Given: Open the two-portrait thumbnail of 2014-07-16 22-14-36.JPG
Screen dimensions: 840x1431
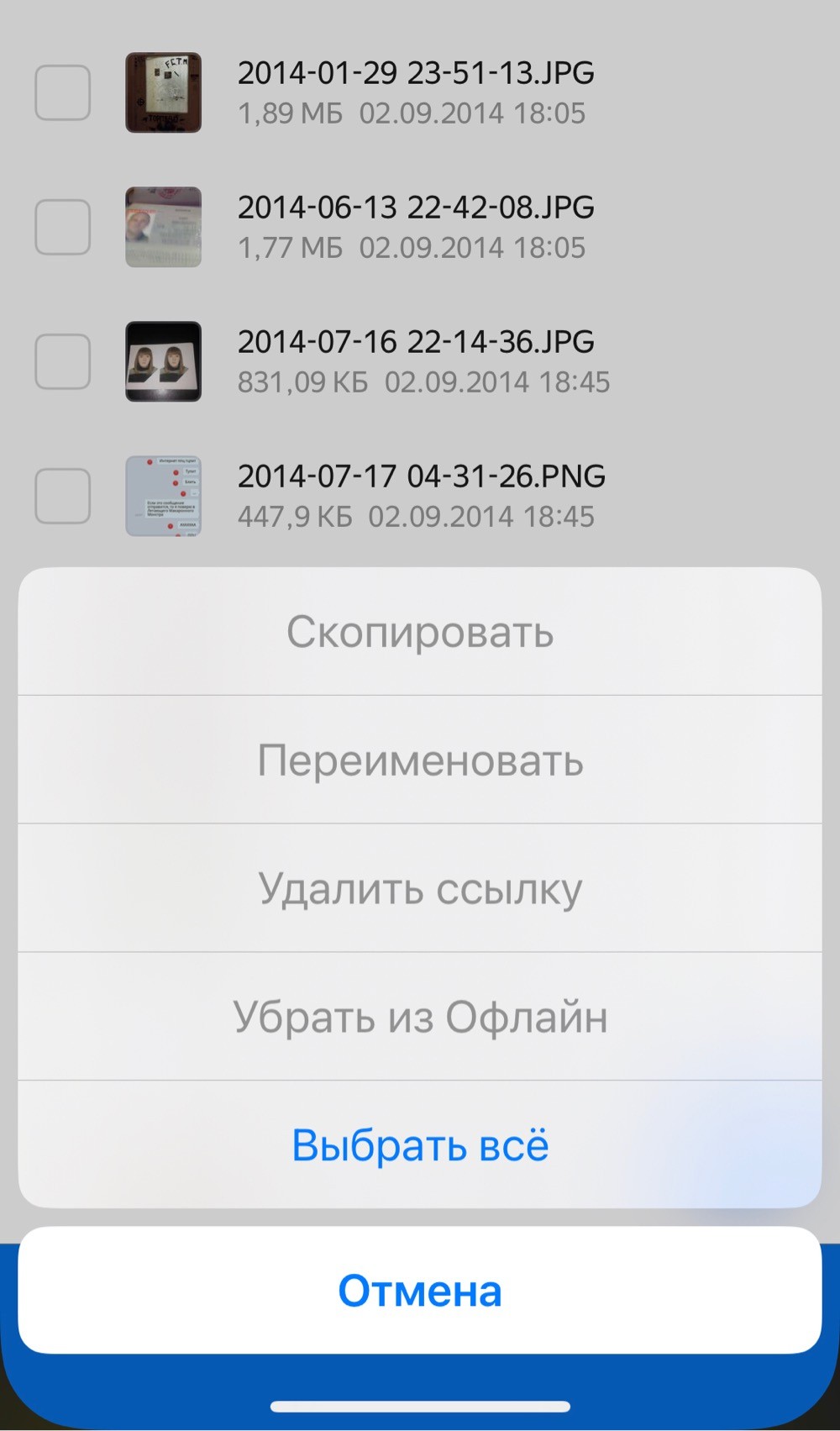Looking at the screenshot, I should (x=164, y=361).
